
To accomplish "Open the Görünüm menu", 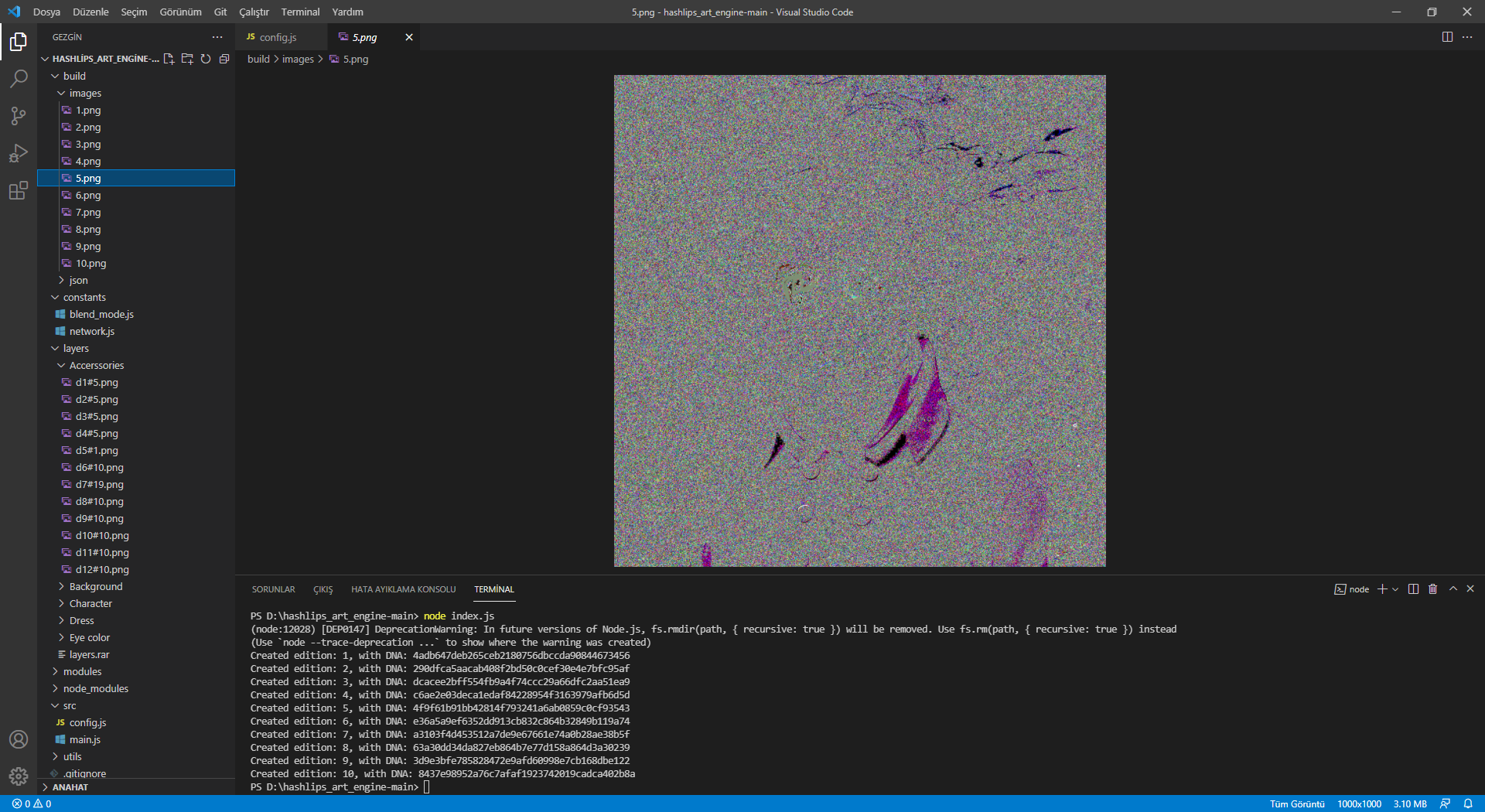I will point(180,12).
